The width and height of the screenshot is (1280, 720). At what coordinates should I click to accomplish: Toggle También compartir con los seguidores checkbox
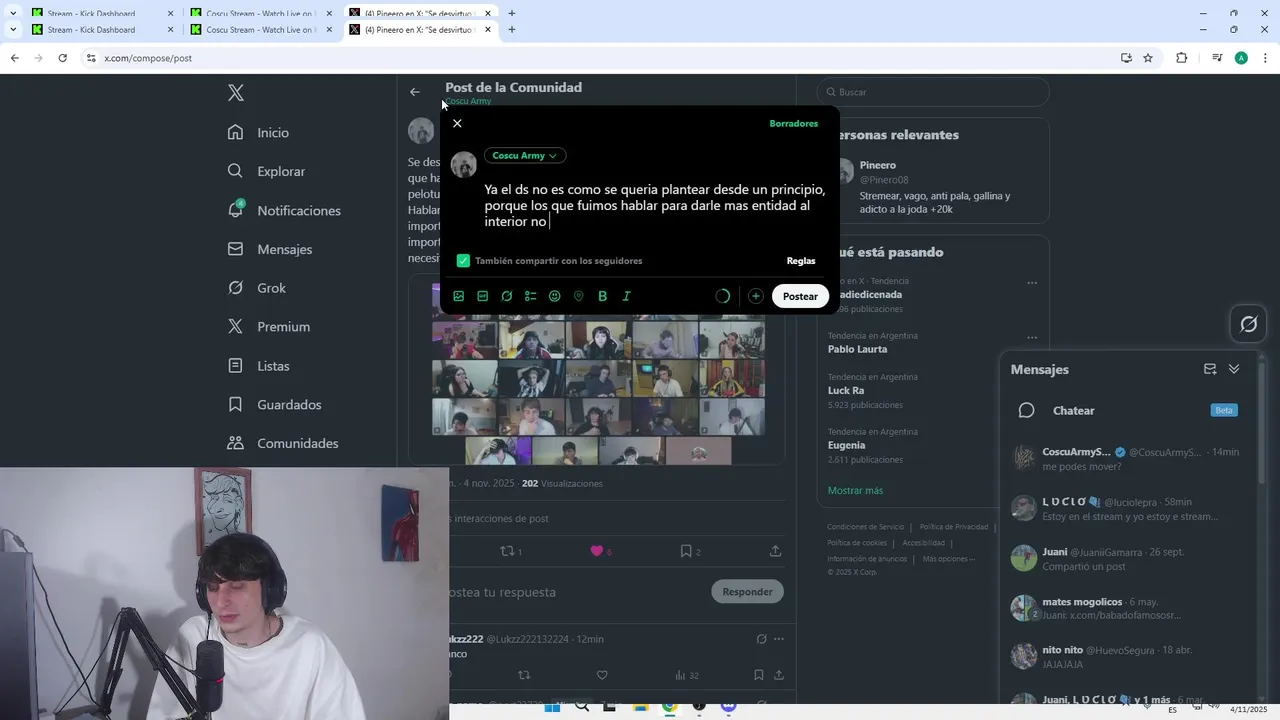pyautogui.click(x=463, y=261)
